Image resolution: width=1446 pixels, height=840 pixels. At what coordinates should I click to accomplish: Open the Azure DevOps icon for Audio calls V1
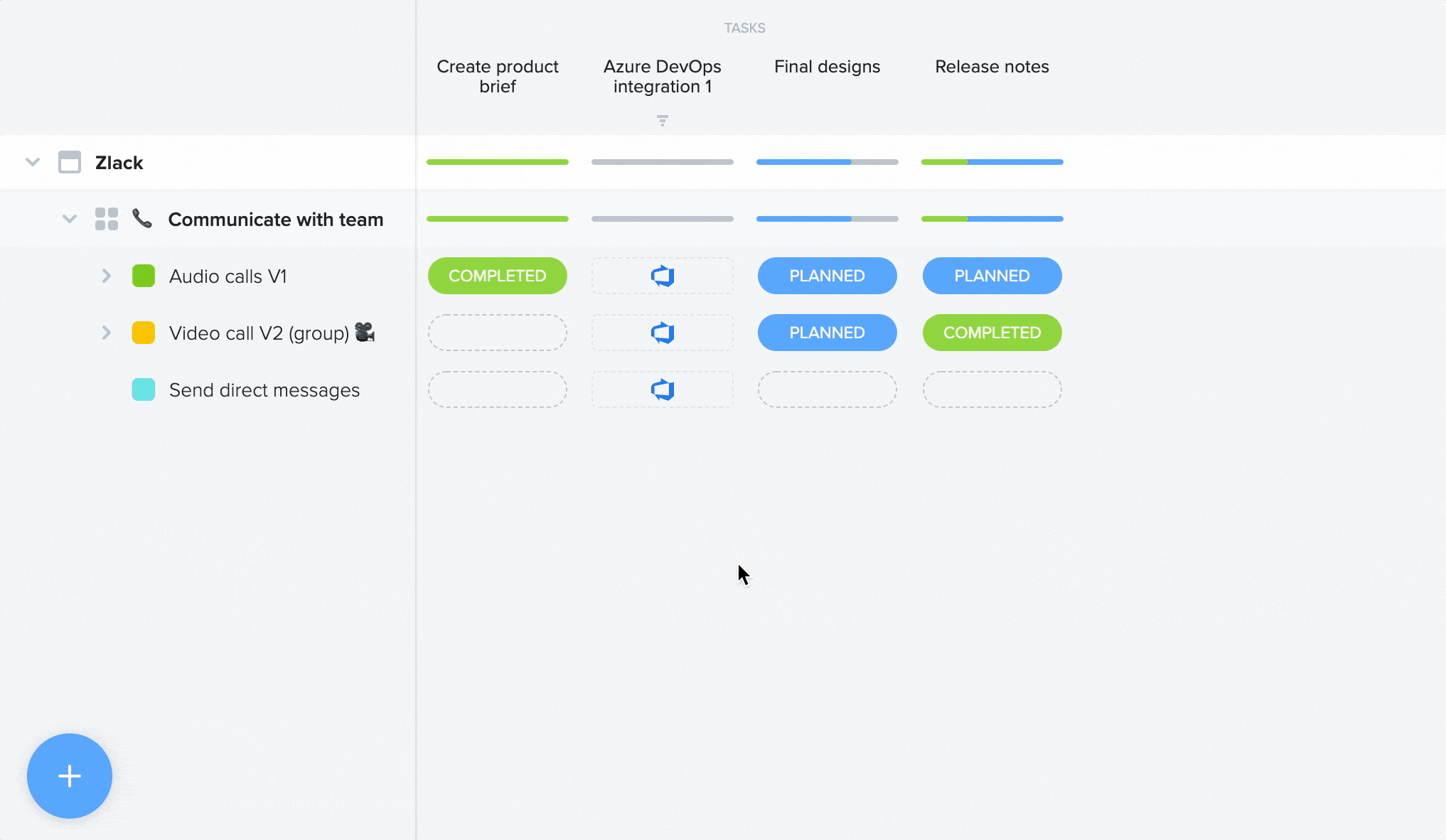pos(662,276)
